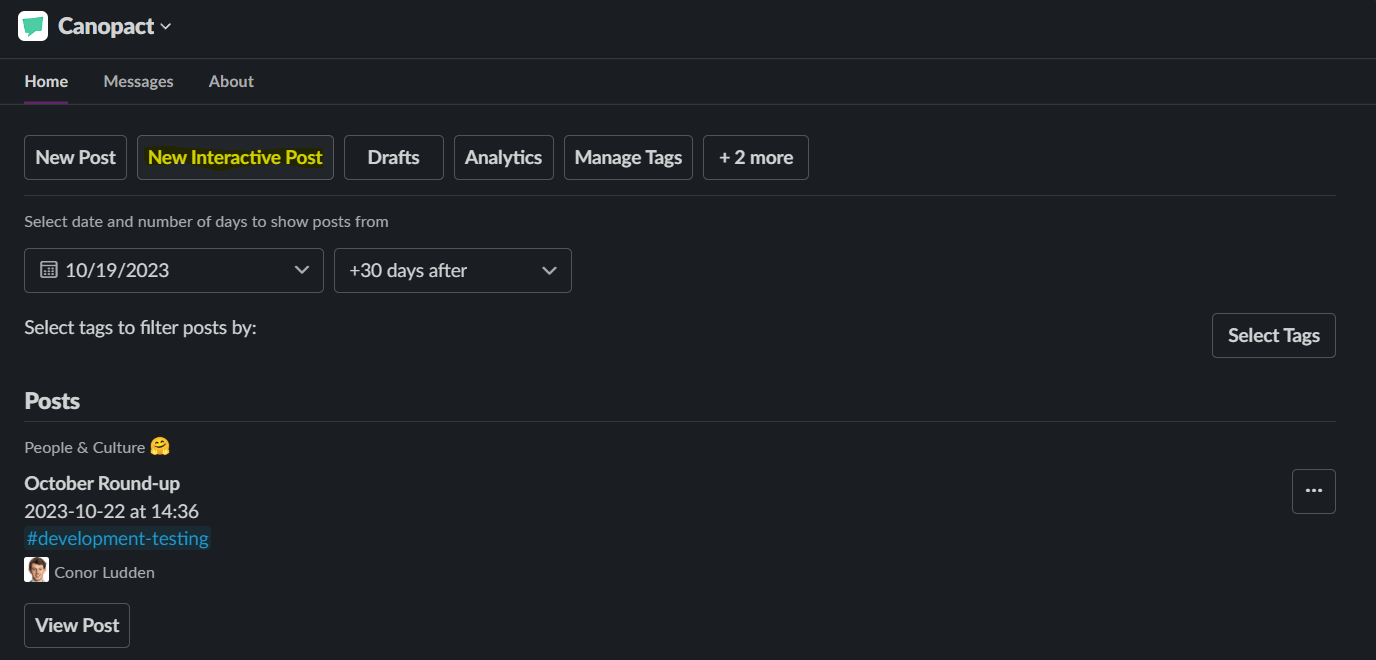This screenshot has height=660, width=1376.
Task: Click the Posts section heading
Action: 52,401
